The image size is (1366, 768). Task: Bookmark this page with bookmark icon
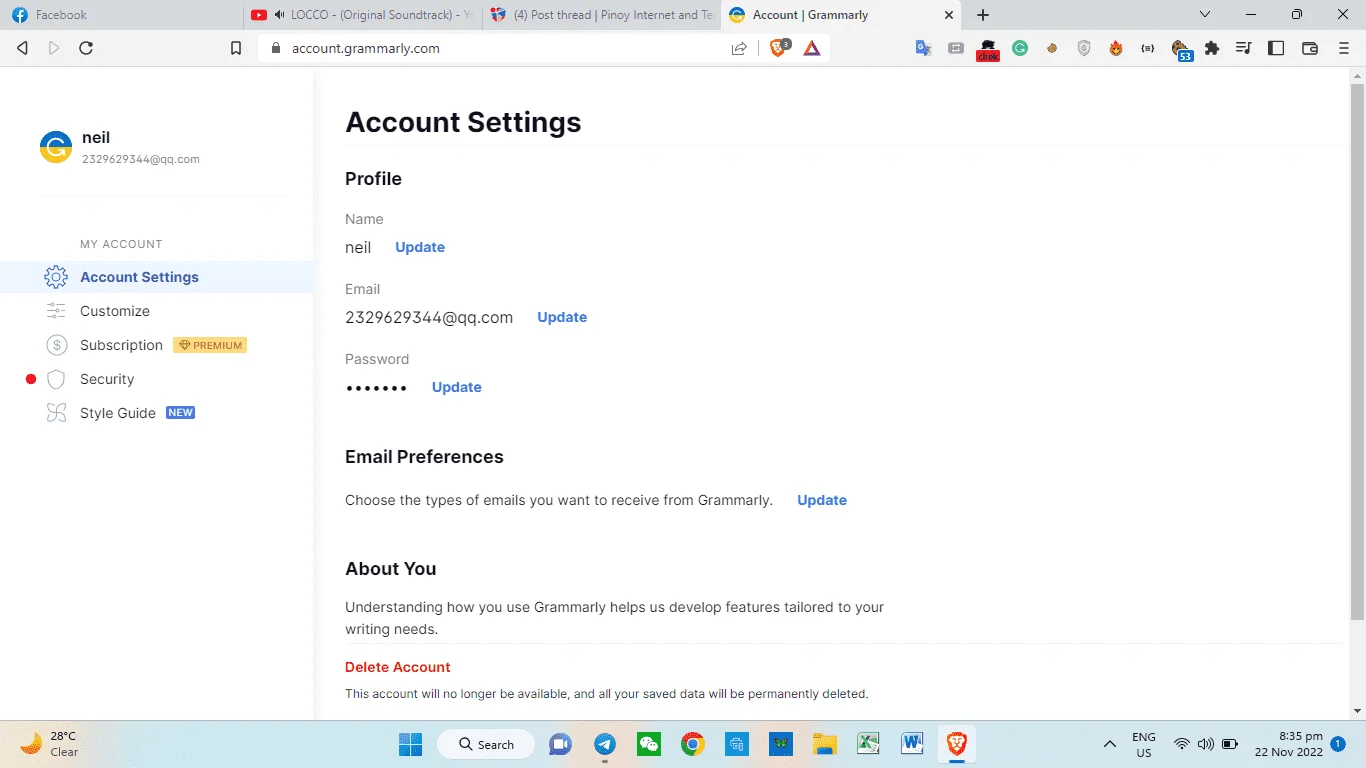(236, 48)
